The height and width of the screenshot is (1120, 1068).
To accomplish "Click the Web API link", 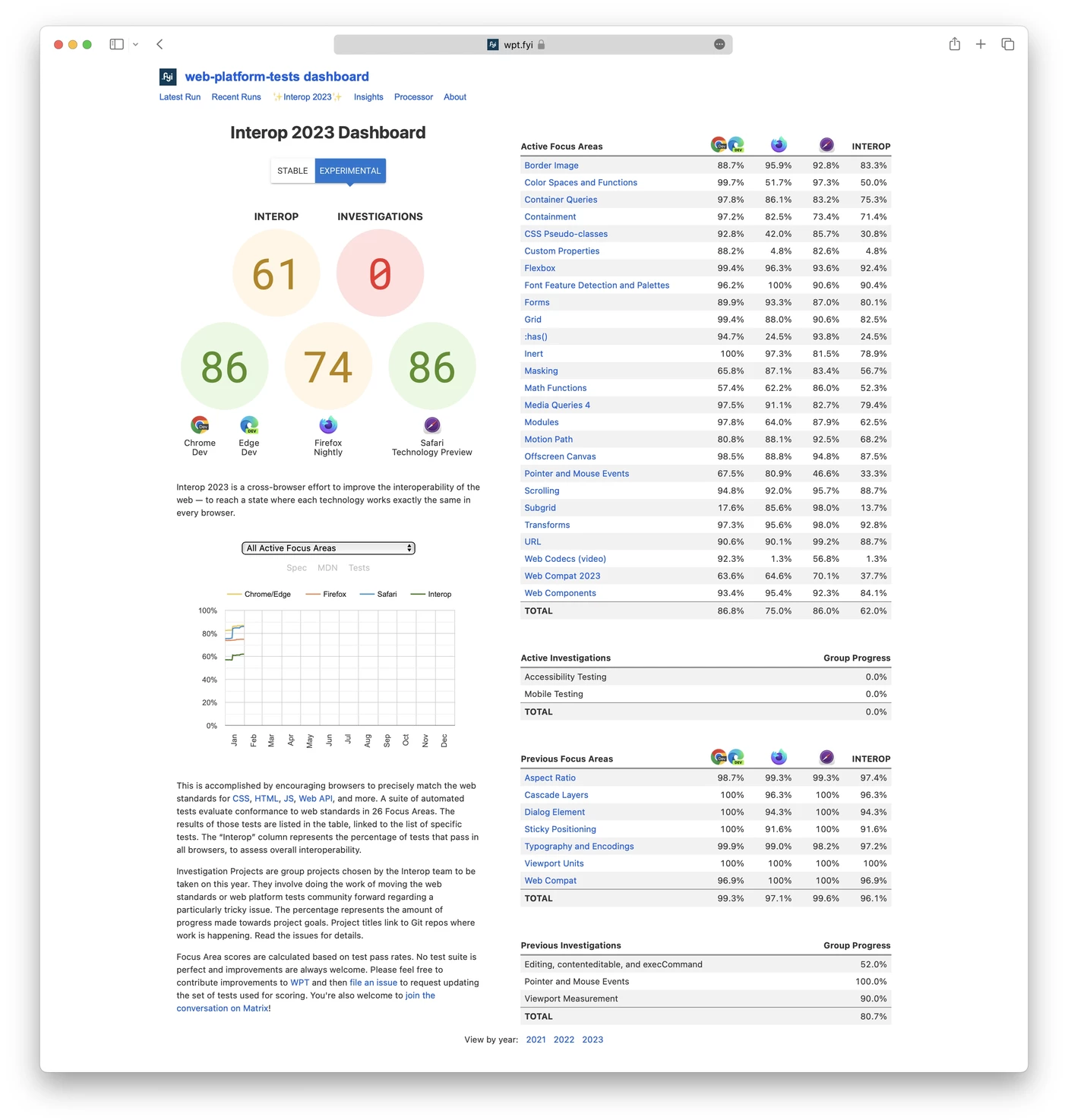I will [315, 799].
